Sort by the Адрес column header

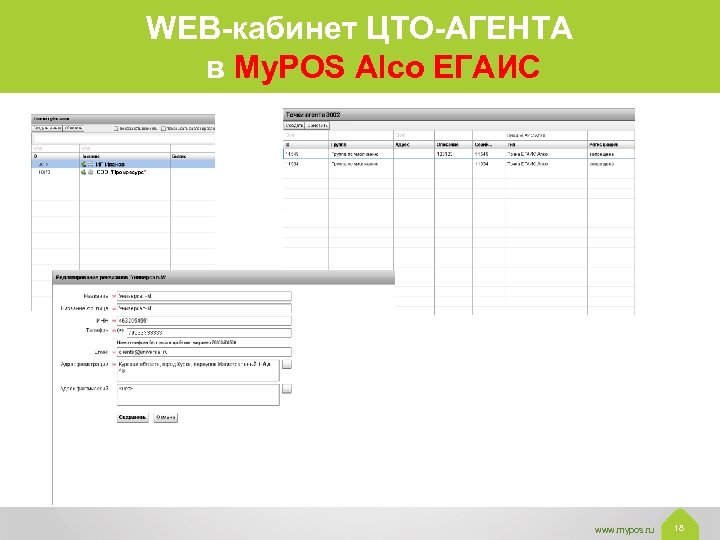[x=414, y=145]
